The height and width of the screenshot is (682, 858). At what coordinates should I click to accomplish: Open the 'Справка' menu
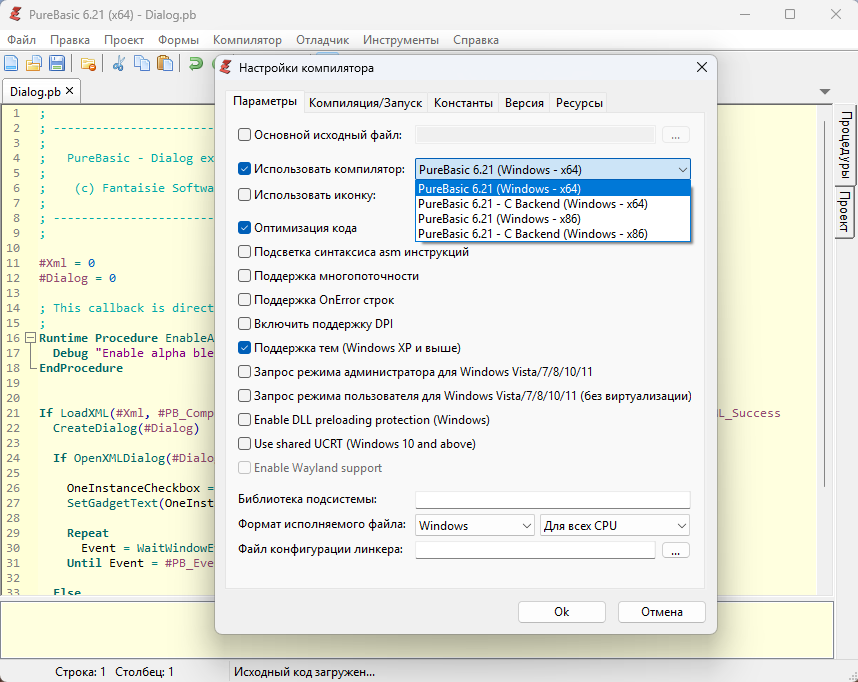point(476,40)
